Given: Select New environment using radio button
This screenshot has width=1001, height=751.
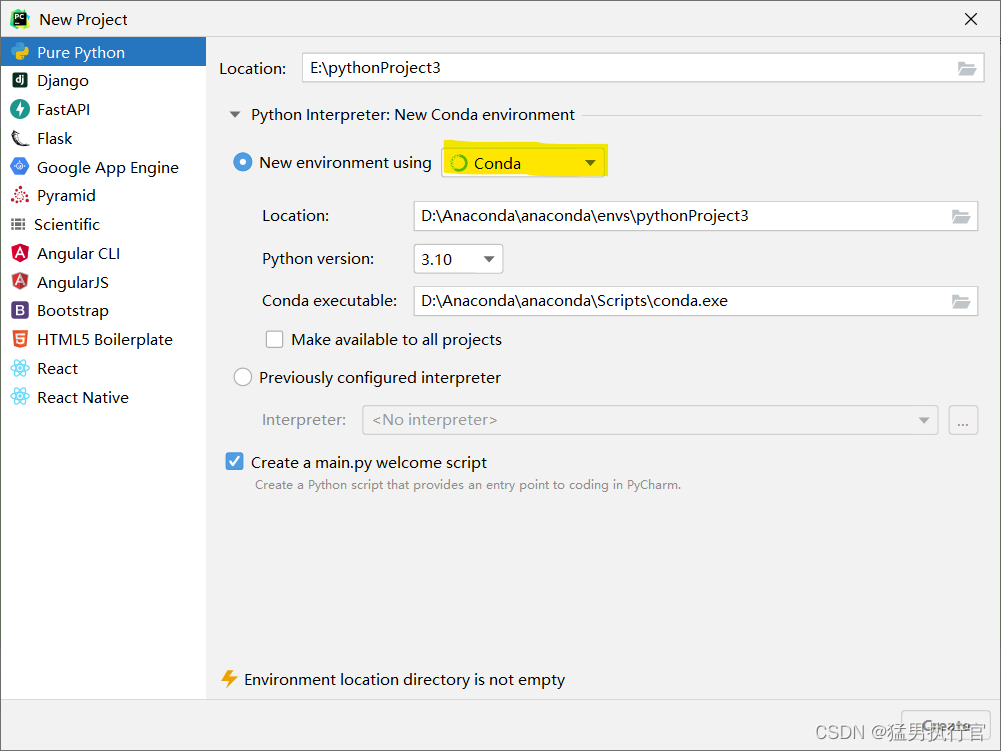Looking at the screenshot, I should [x=243, y=162].
